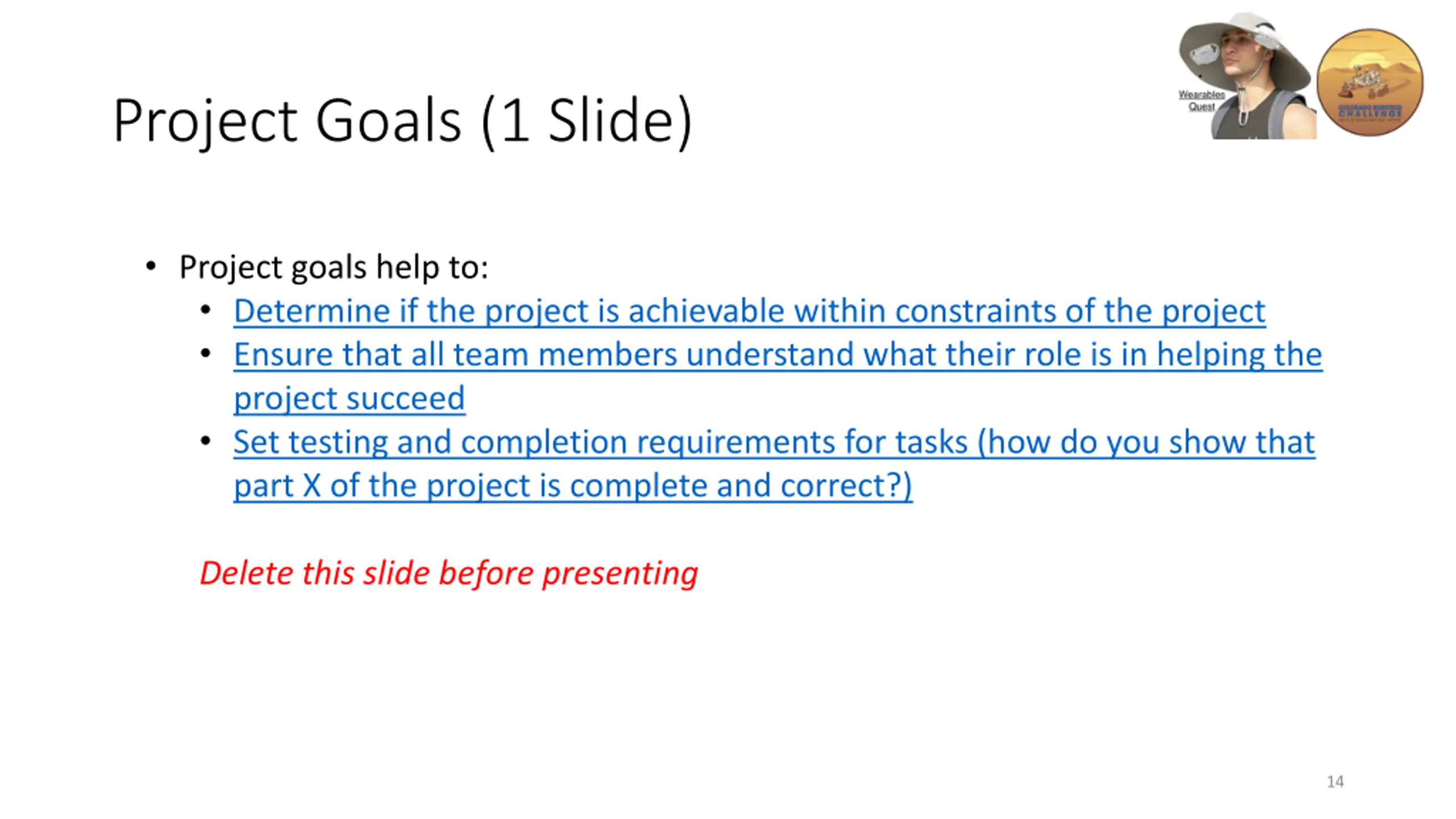Select the red 'Delete this slide before presenting' note
This screenshot has width=1456, height=819.
point(449,573)
